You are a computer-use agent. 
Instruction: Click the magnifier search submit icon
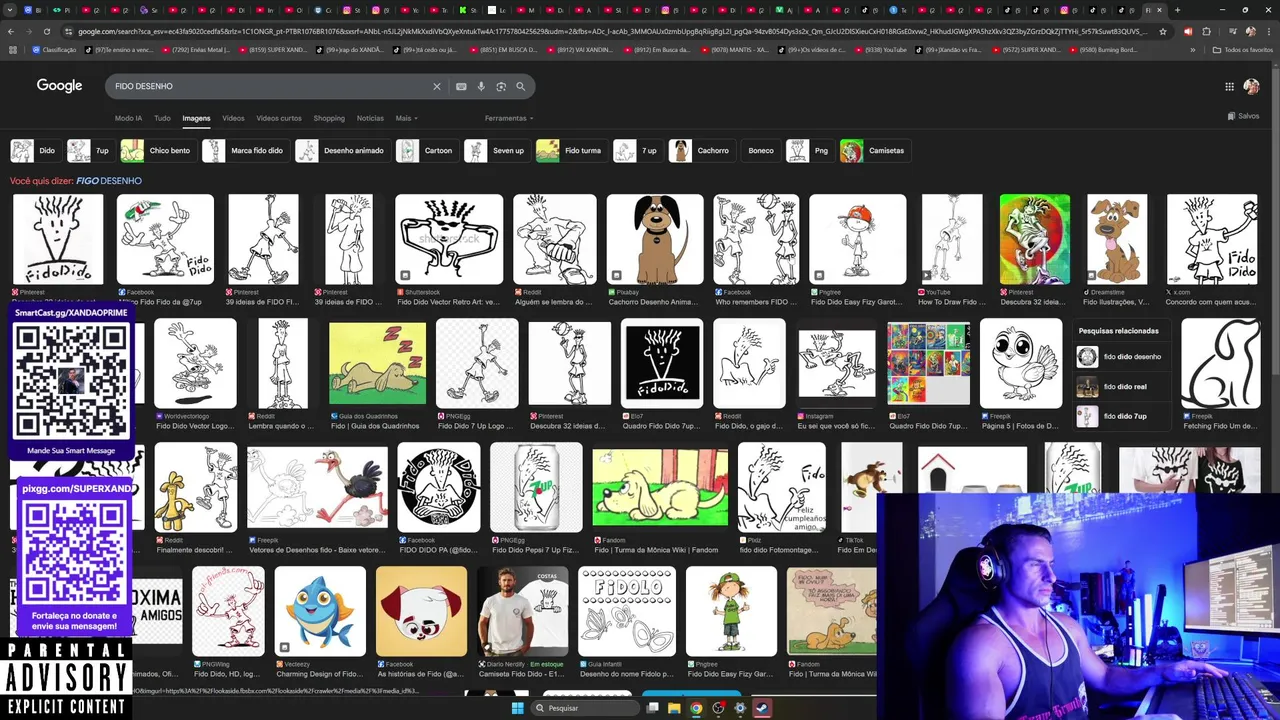click(520, 87)
